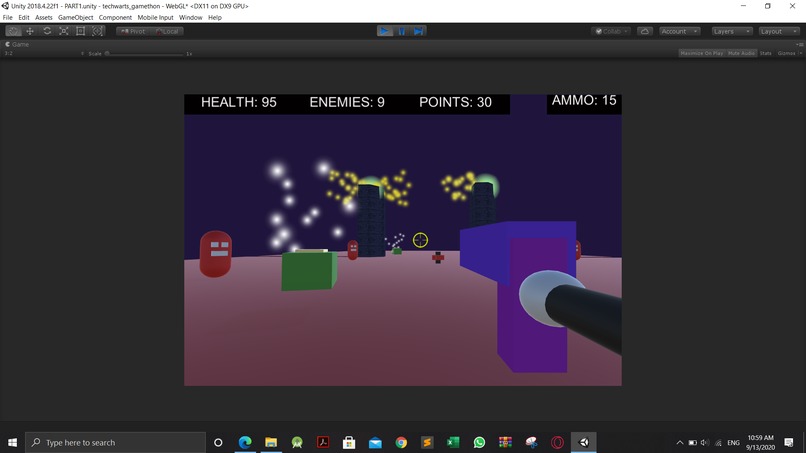Click the AMMO: 15 readout
Screen dimensions: 806x453
pyautogui.click(x=584, y=100)
